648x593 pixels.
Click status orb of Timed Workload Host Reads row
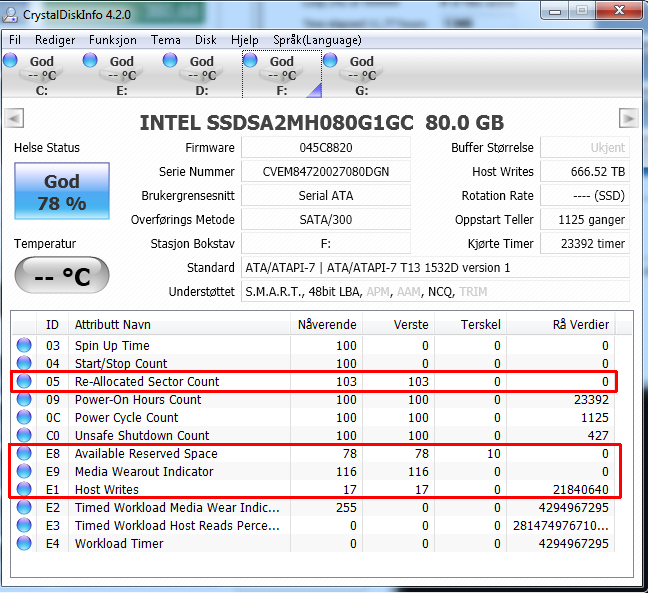click(x=24, y=525)
